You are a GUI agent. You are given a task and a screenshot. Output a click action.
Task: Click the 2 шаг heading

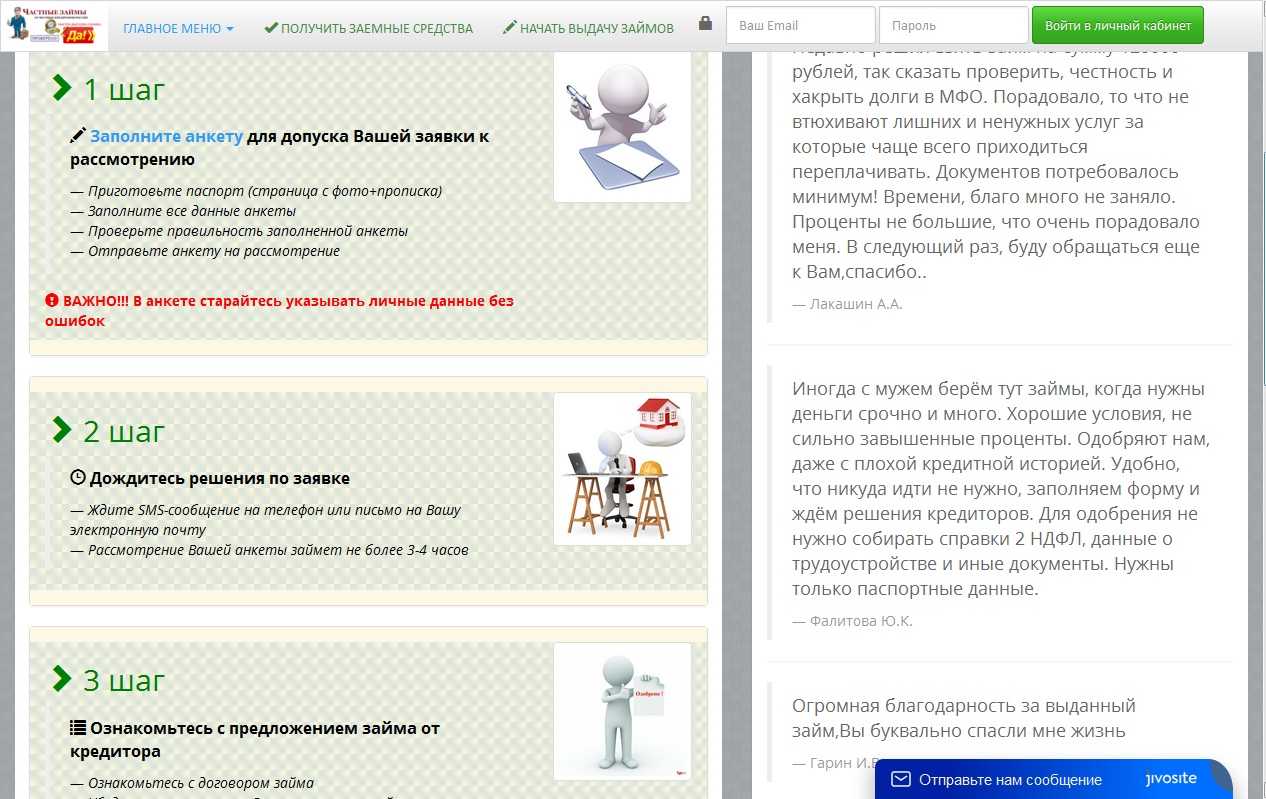pyautogui.click(x=124, y=431)
